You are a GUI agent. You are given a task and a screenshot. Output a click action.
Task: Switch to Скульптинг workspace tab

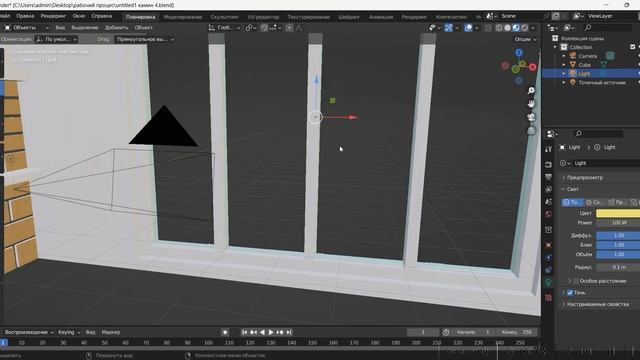224,17
